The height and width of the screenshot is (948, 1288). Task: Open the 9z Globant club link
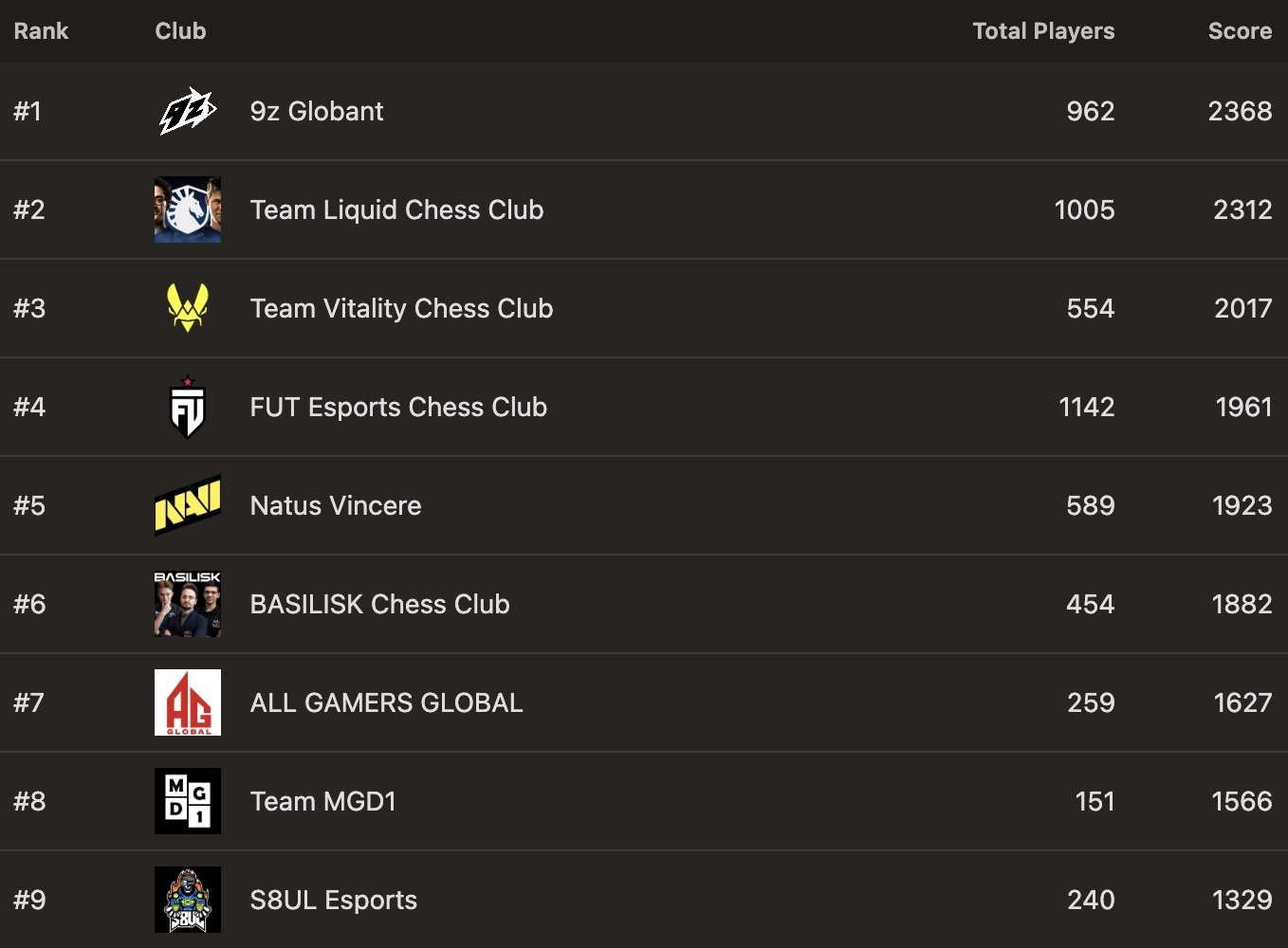click(317, 111)
